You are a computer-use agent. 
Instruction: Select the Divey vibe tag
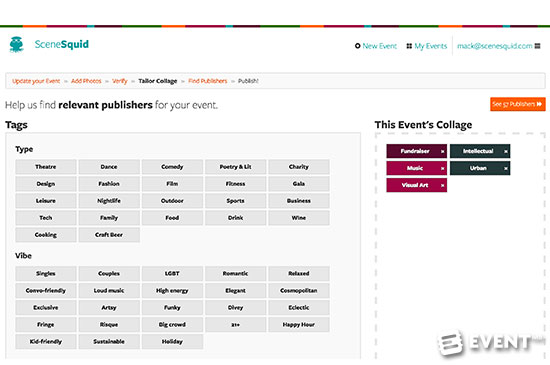pos(235,307)
